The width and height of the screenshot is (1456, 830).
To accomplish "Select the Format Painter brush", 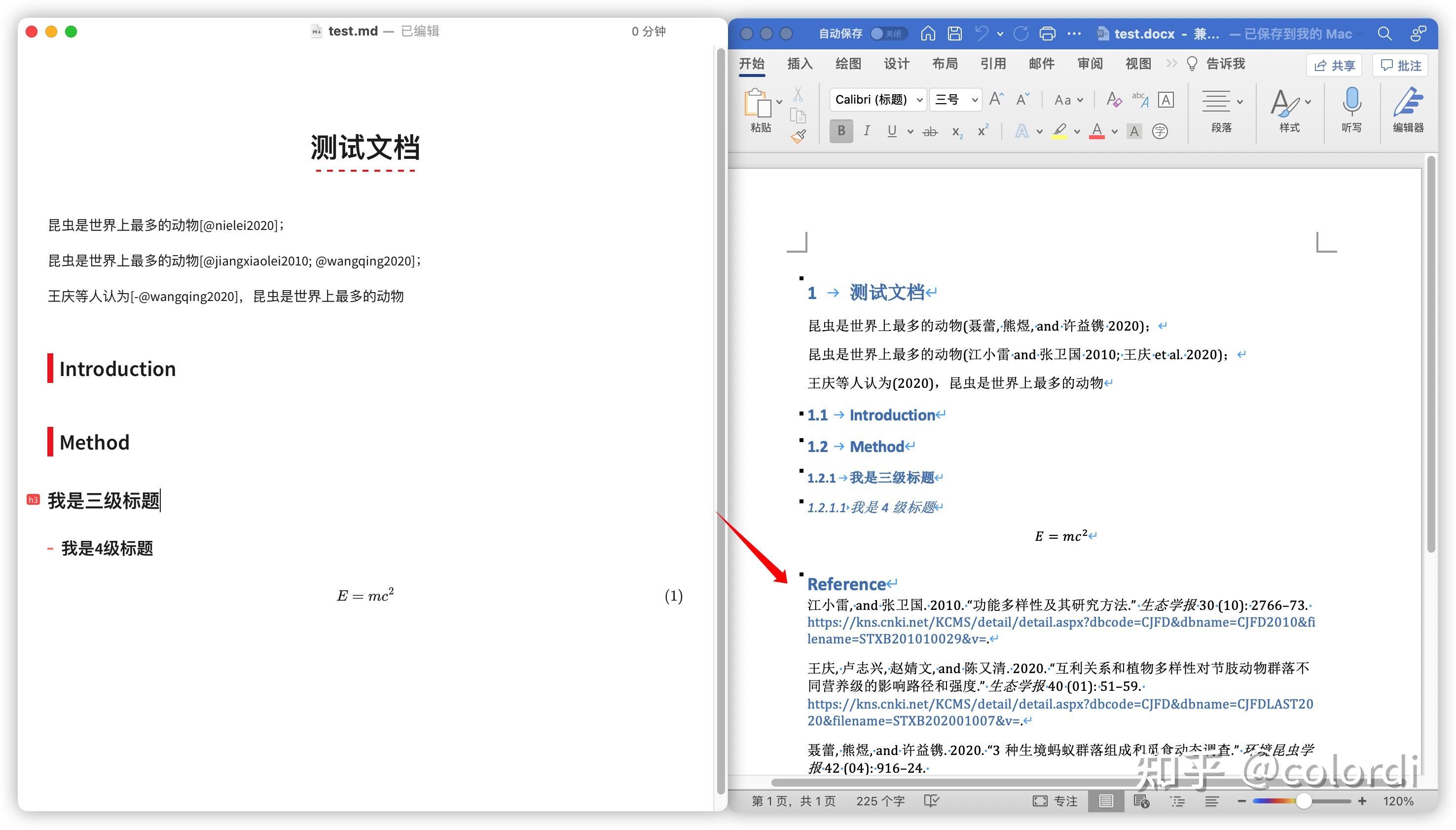I will [x=798, y=136].
